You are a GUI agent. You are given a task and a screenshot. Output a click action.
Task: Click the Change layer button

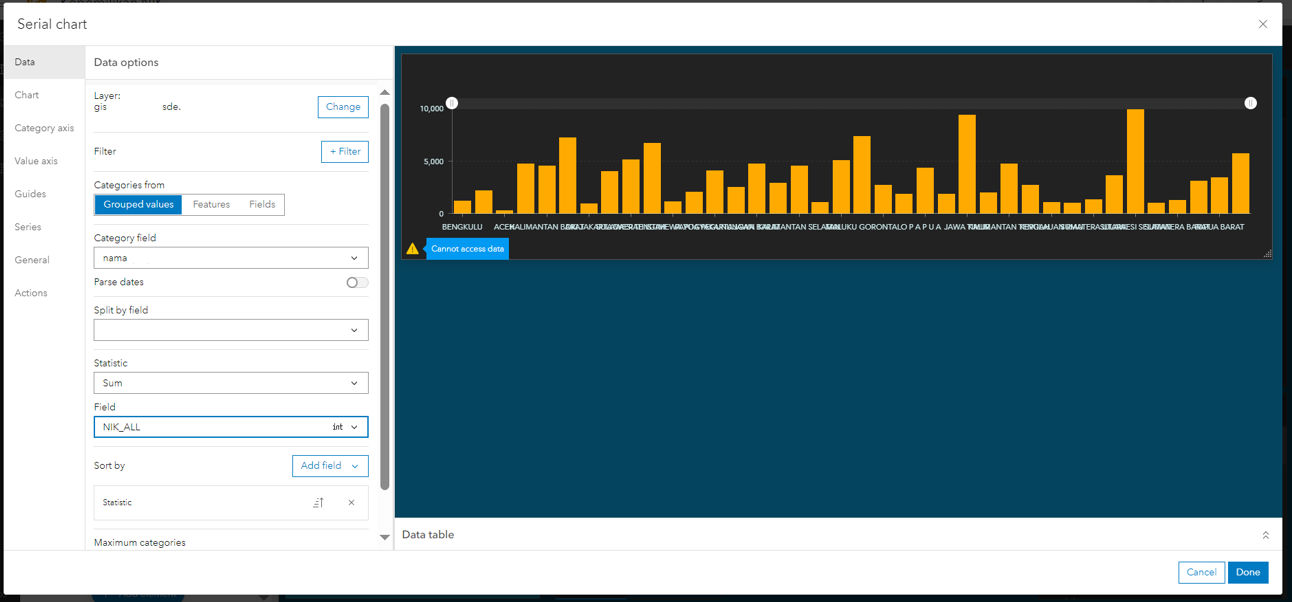[343, 107]
